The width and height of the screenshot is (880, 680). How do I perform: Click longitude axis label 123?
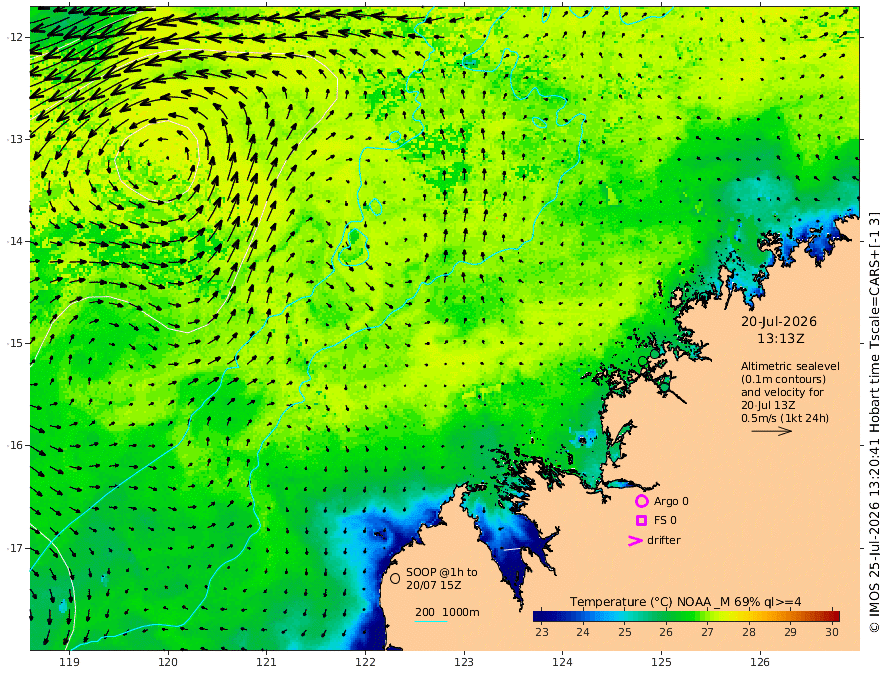click(464, 663)
